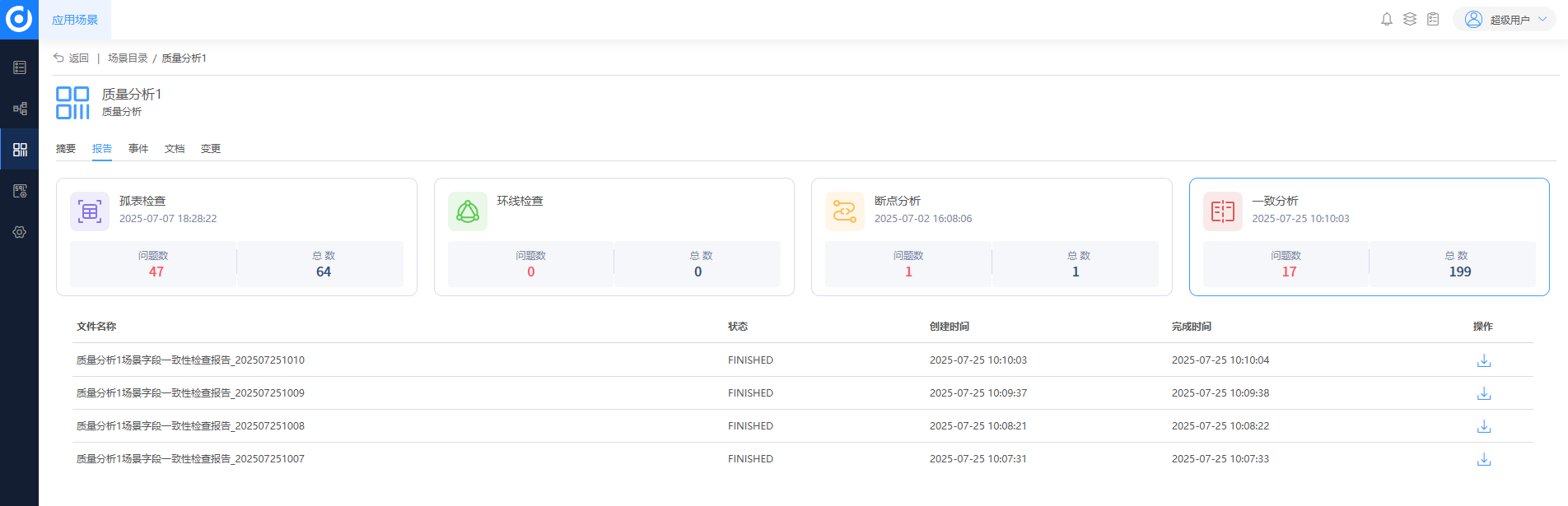This screenshot has height=506, width=1568.
Task: Click the 断点分析 orange icon
Action: [845, 211]
